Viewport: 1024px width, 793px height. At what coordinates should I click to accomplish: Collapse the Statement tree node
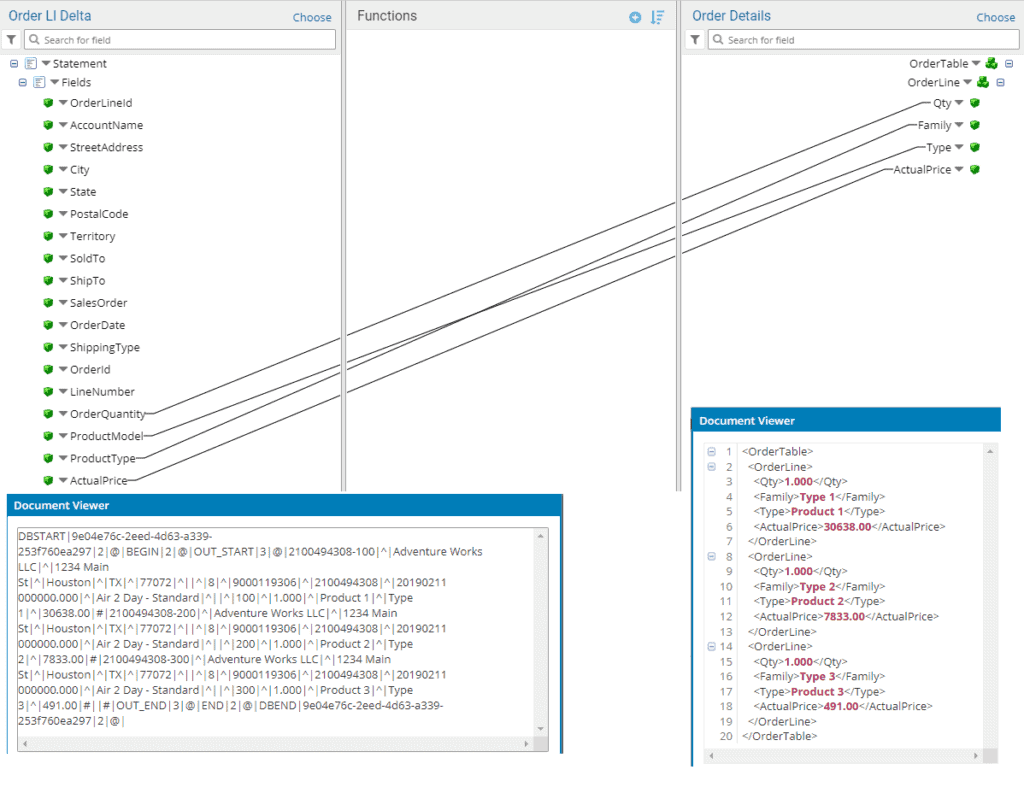coord(14,63)
